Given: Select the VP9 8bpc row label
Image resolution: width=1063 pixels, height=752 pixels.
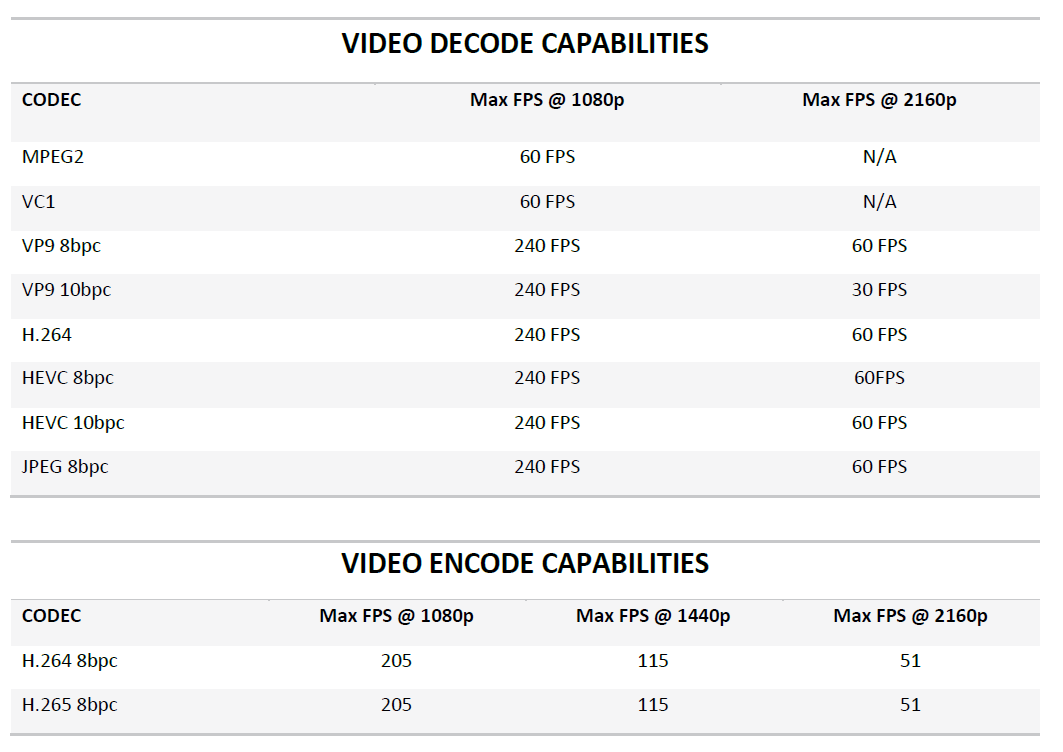Looking at the screenshot, I should click(x=61, y=245).
